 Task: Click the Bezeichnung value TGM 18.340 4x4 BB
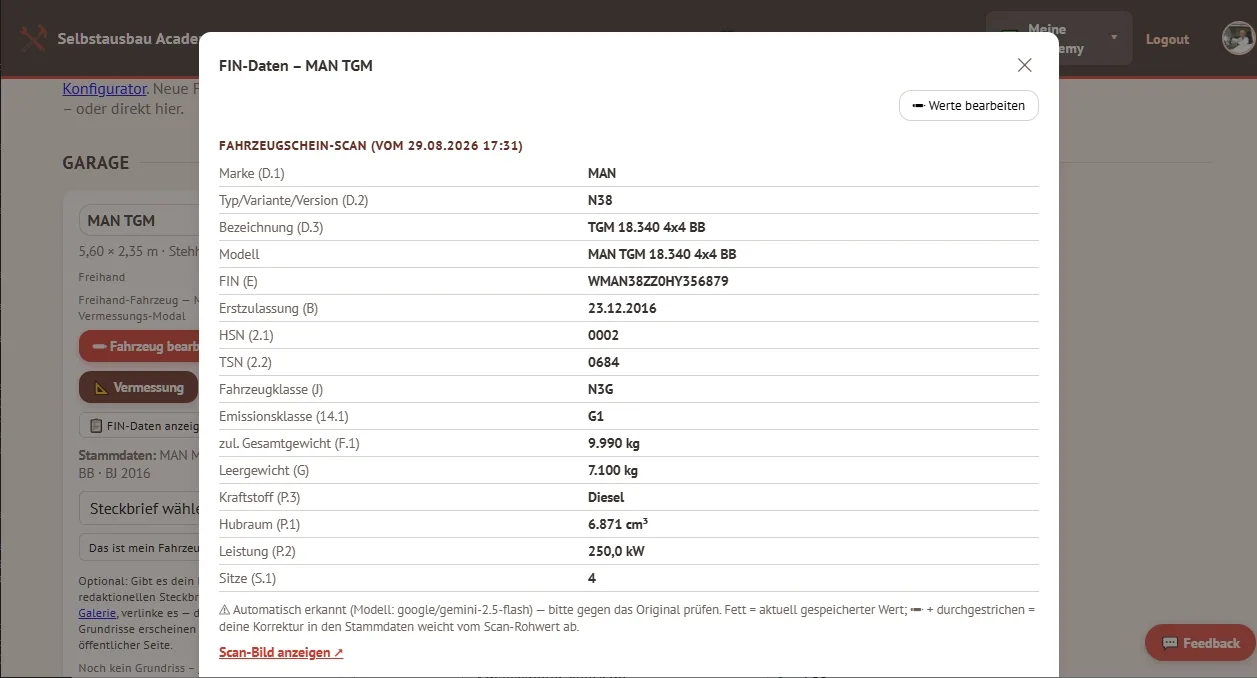[647, 227]
